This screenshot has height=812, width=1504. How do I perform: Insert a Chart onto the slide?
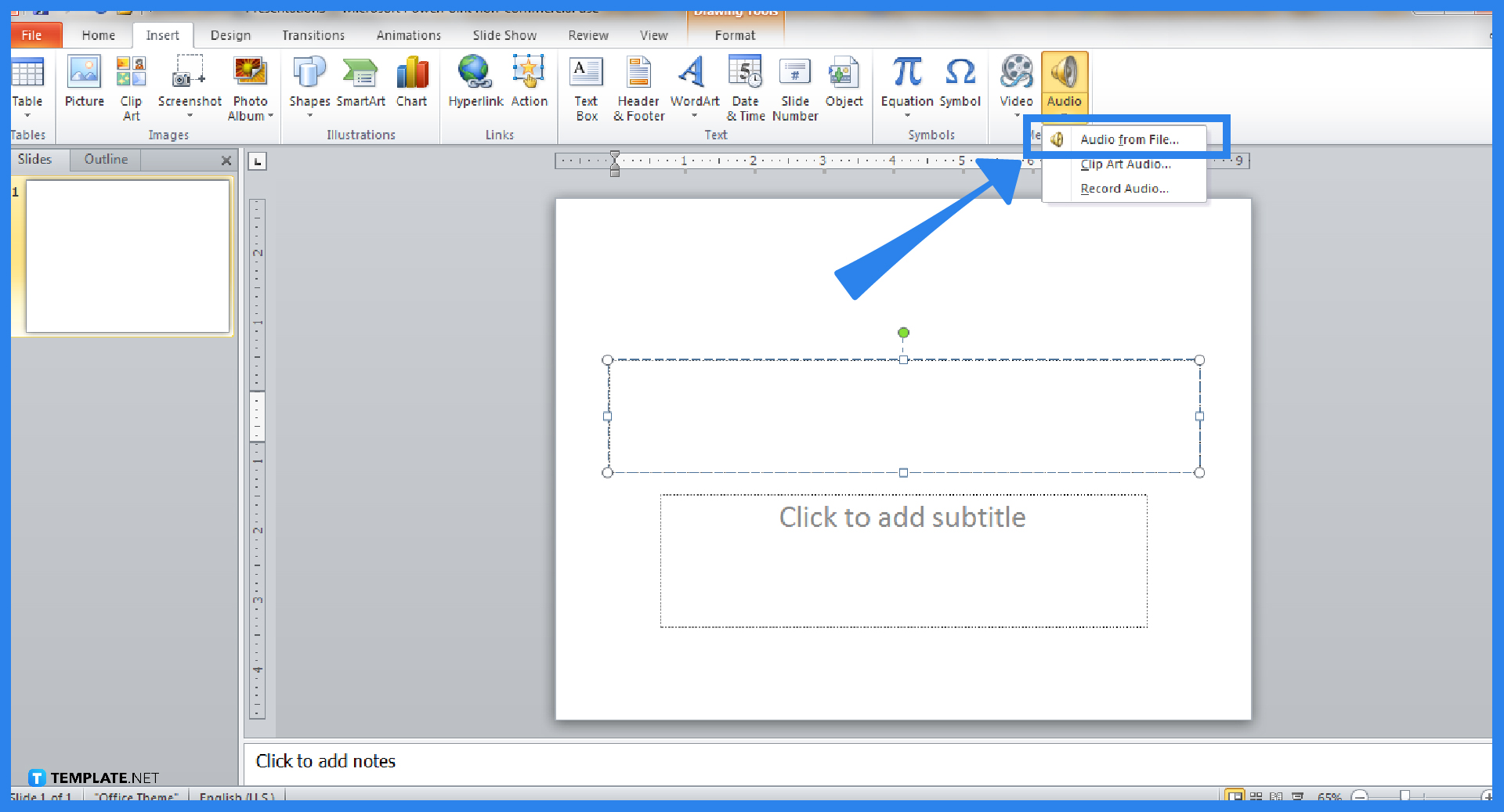point(411,82)
